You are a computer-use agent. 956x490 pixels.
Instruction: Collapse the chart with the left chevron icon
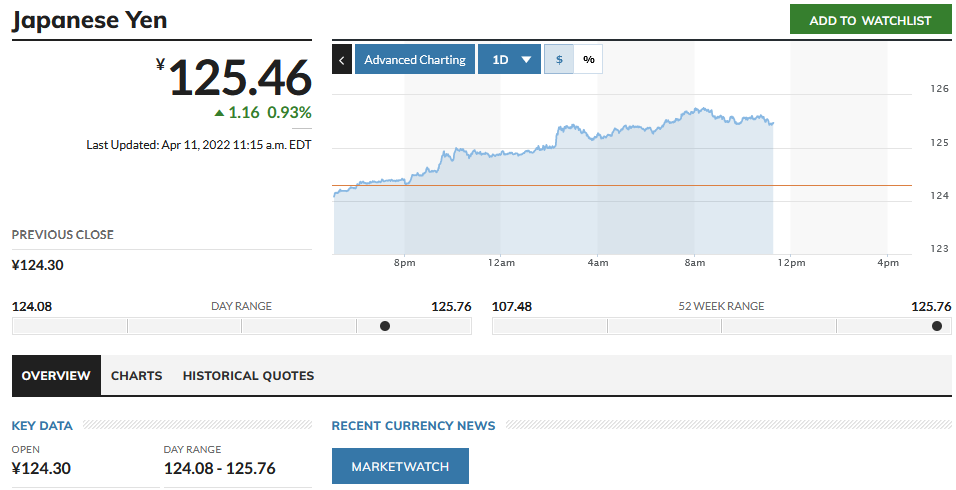[341, 60]
